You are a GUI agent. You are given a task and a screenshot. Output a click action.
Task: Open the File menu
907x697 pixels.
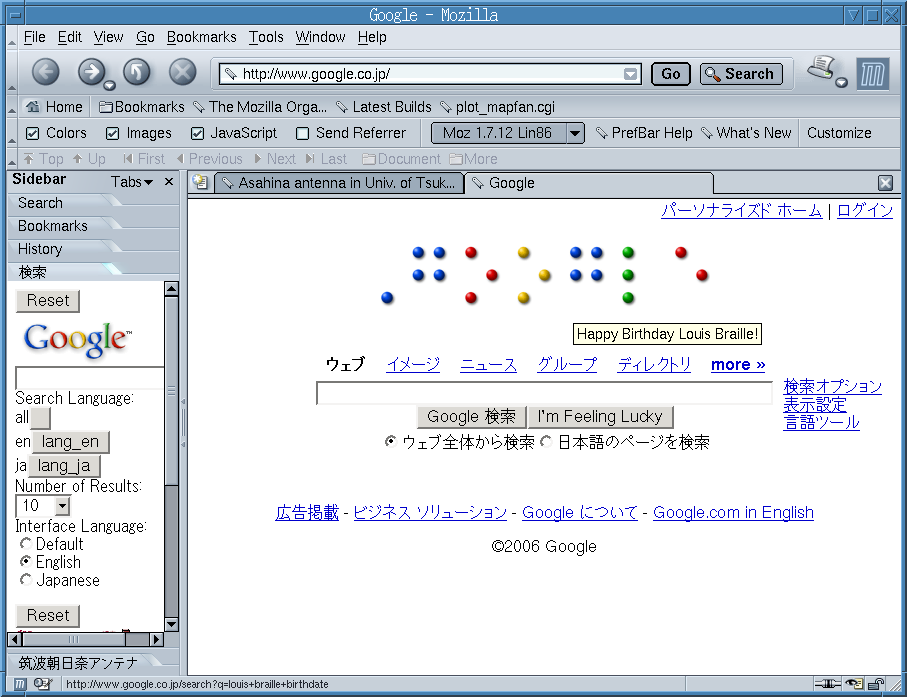click(x=34, y=37)
